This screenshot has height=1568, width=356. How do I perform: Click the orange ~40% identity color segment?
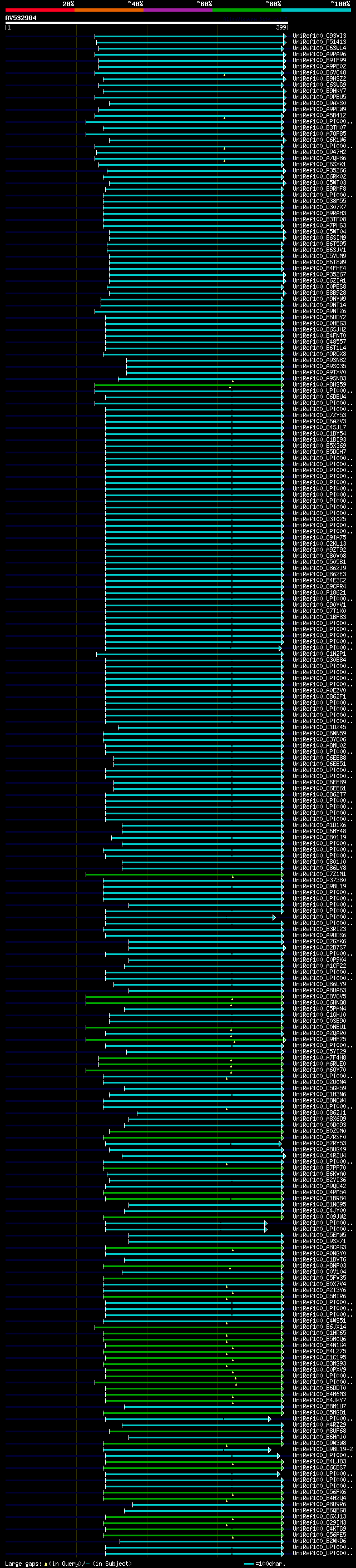pyautogui.click(x=109, y=10)
